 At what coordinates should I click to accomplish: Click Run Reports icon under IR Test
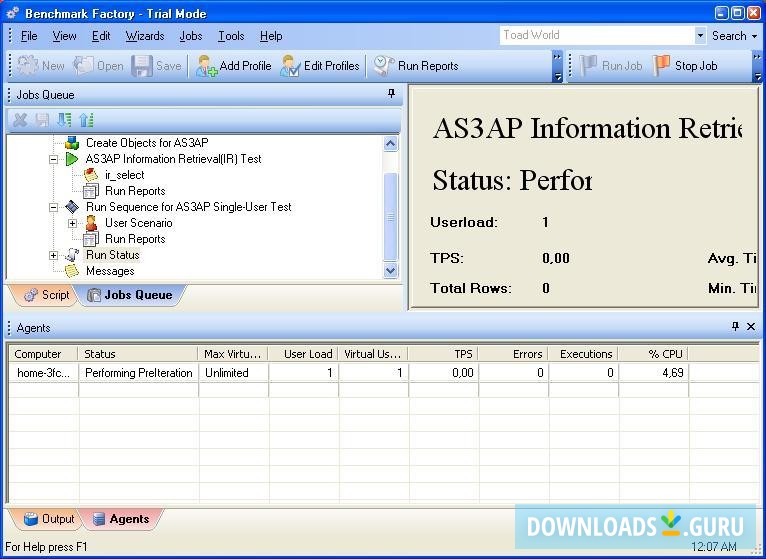click(91, 191)
